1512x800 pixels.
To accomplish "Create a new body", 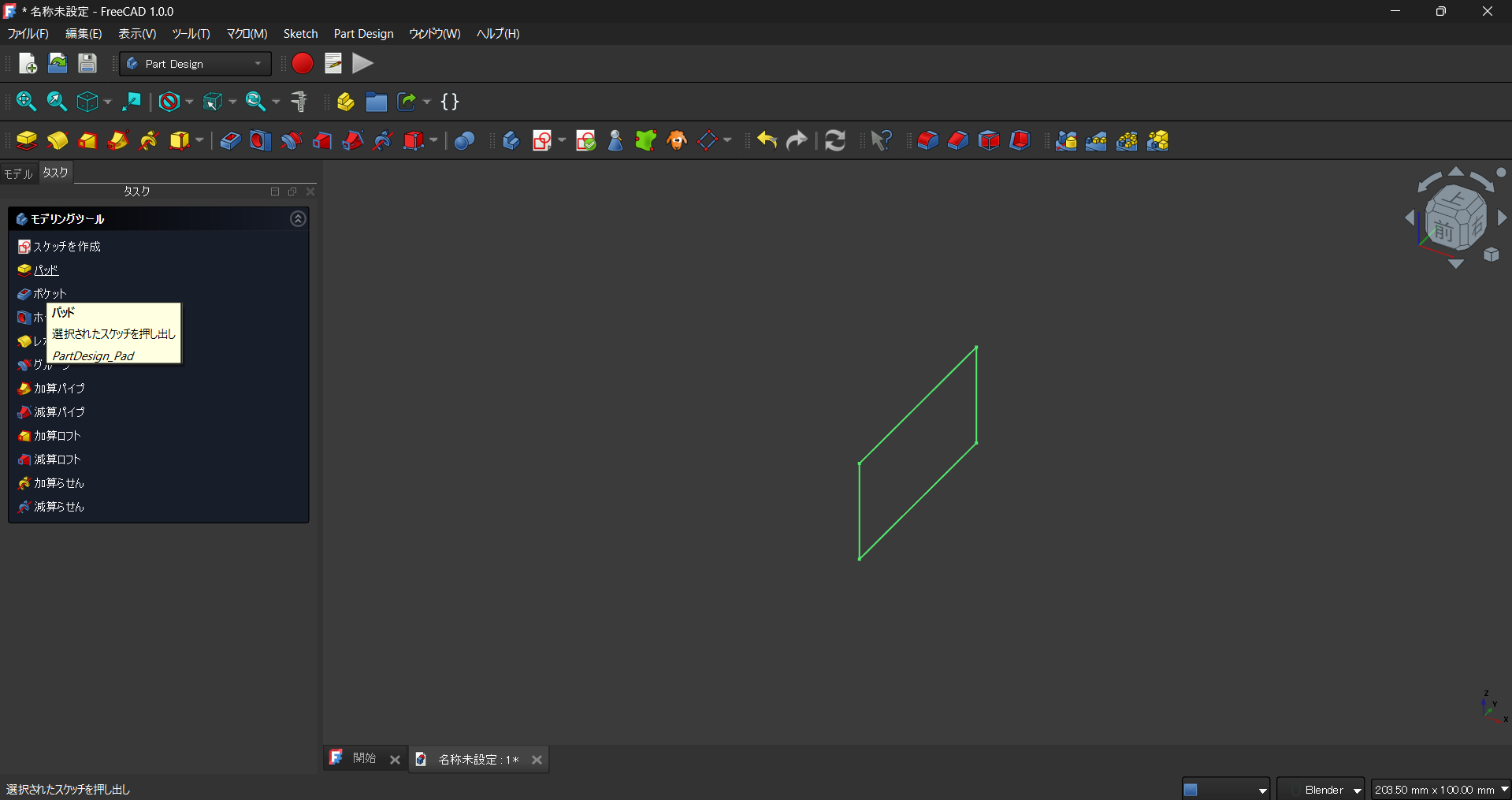I will (511, 140).
